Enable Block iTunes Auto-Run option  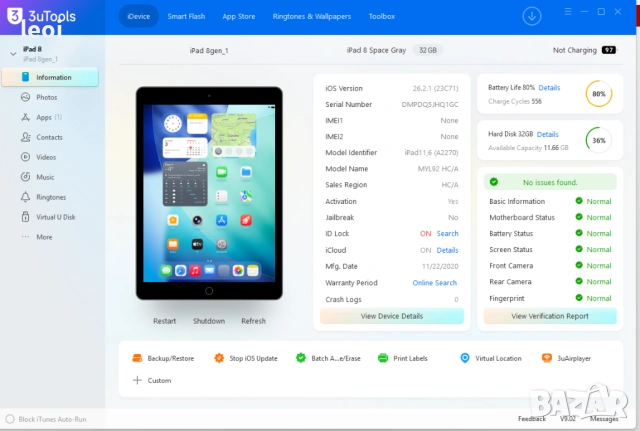(10, 419)
